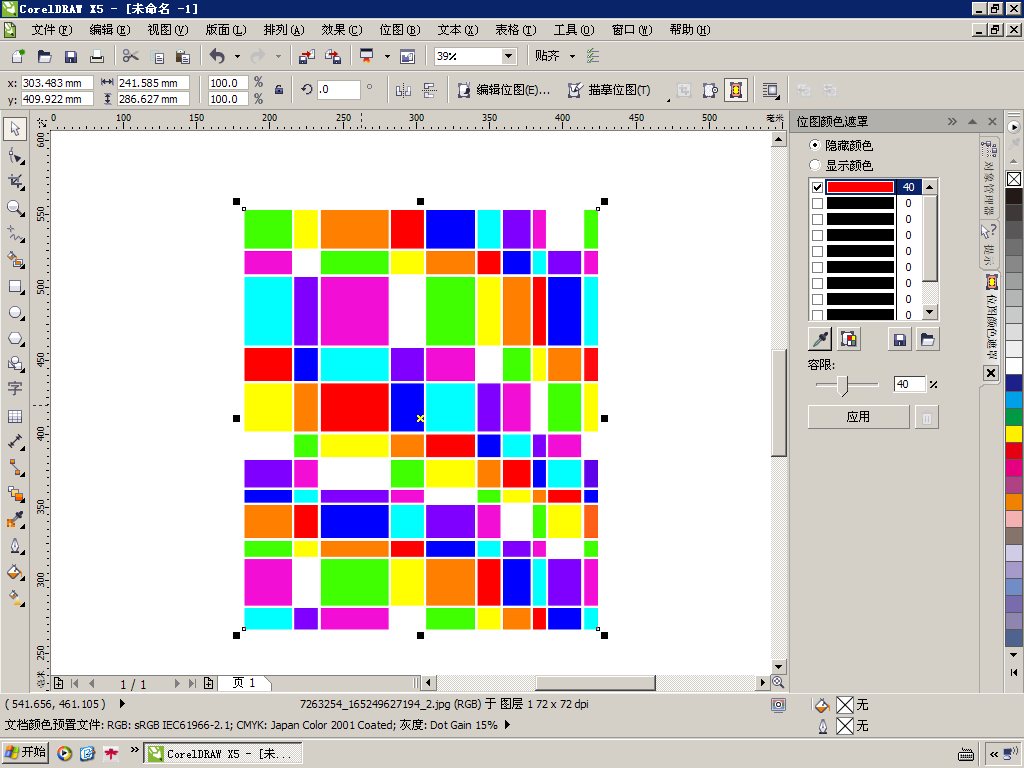Expand color profile info arrow in status bar
This screenshot has height=768, width=1024.
(507, 725)
